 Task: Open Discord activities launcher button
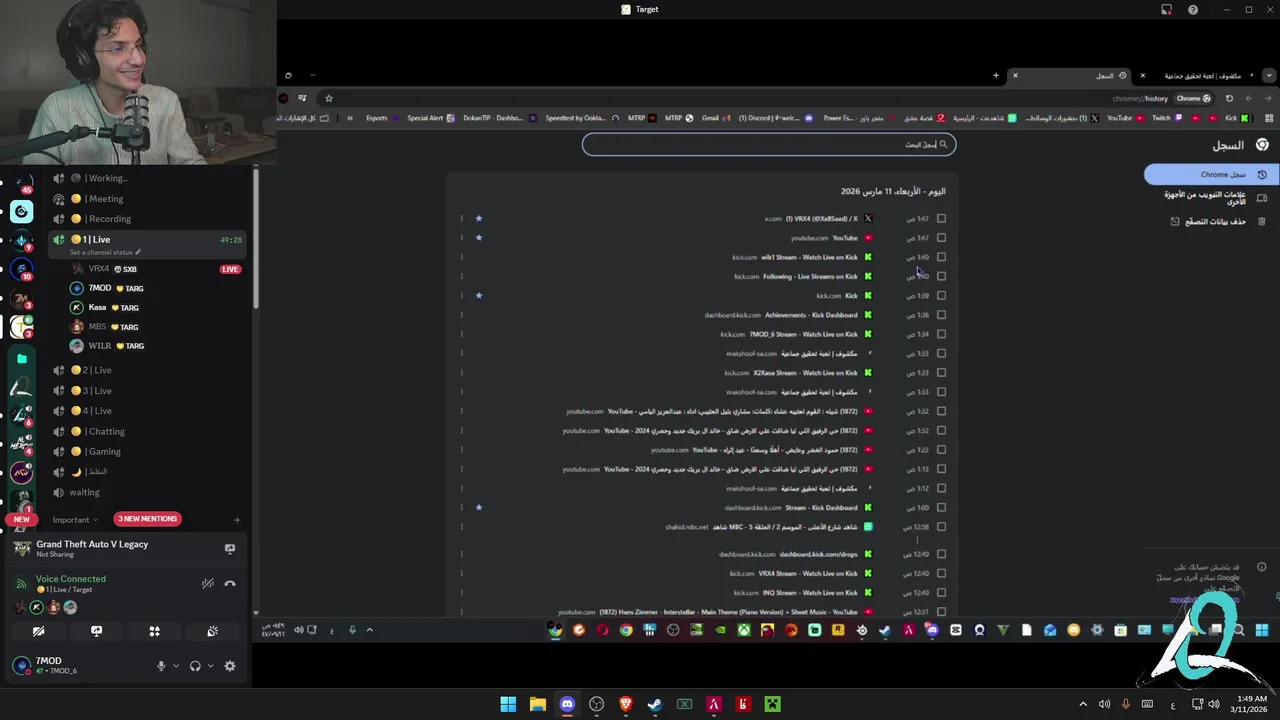[x=154, y=631]
